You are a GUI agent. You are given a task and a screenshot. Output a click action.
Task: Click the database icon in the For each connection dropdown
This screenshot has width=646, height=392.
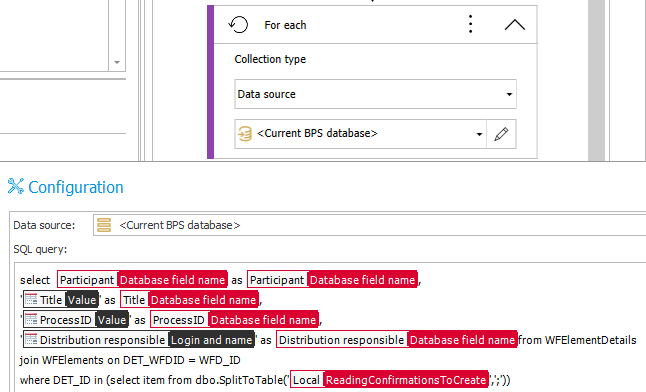coord(245,134)
